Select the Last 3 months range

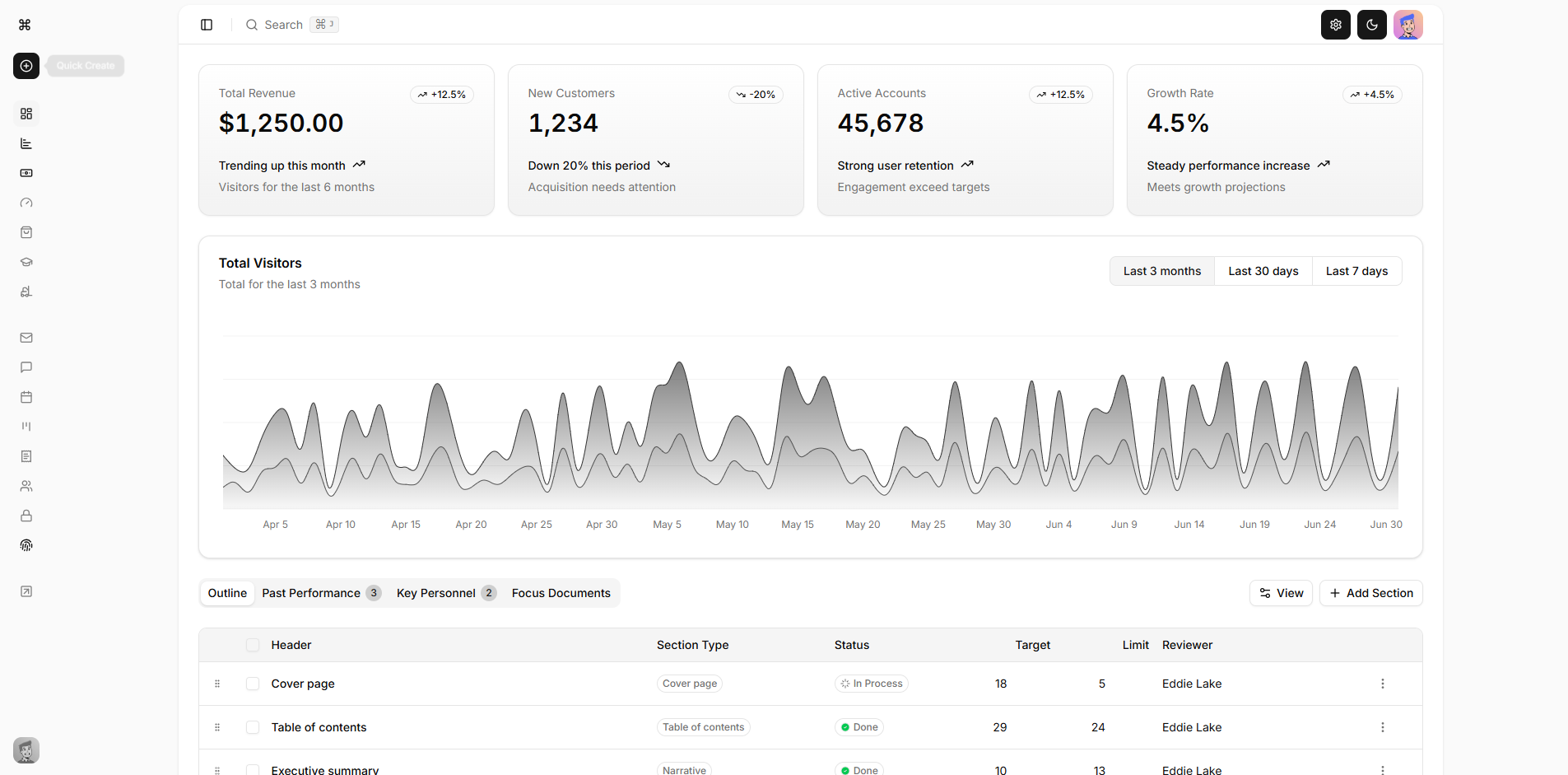click(1162, 271)
